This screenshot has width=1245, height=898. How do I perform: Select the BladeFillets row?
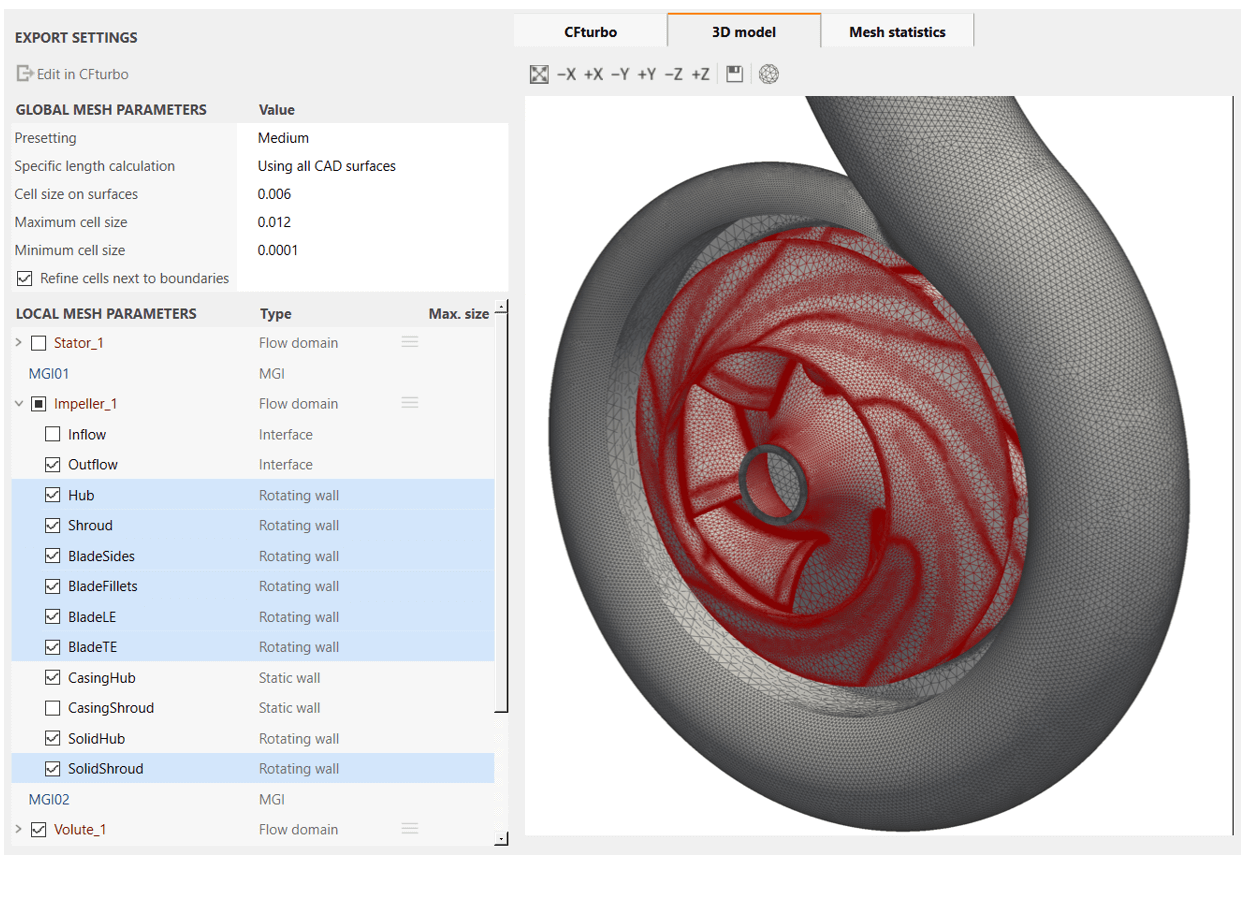253,586
